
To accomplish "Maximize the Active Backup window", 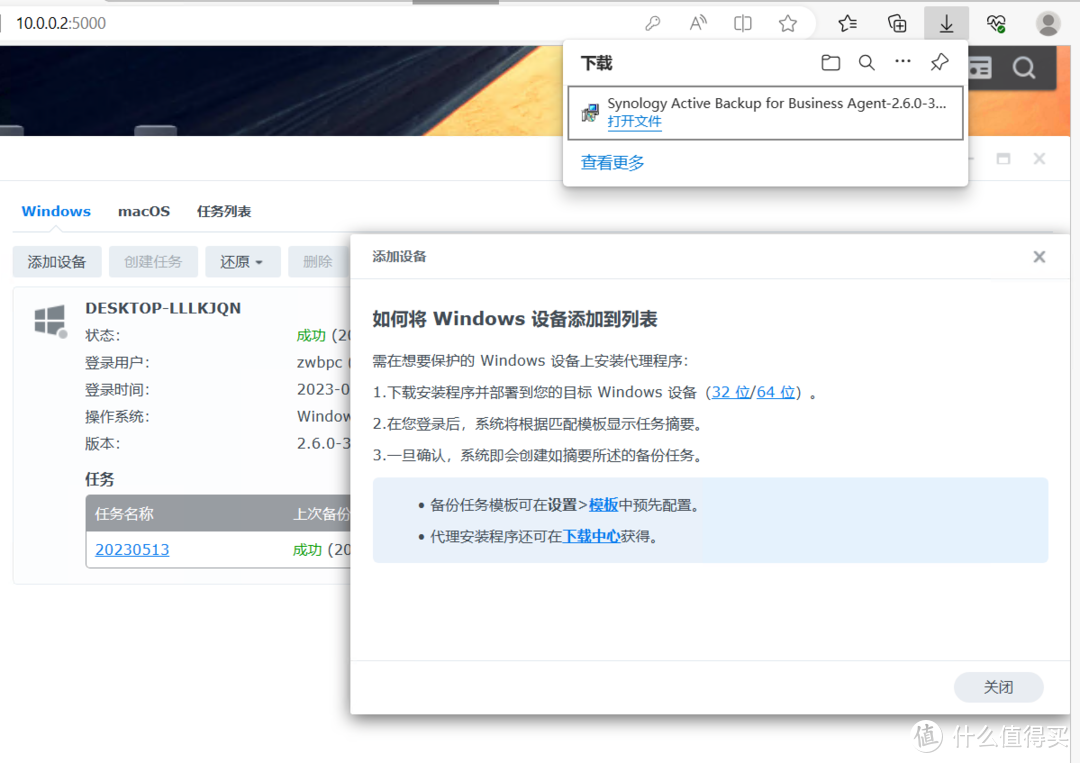I will tap(1004, 159).
